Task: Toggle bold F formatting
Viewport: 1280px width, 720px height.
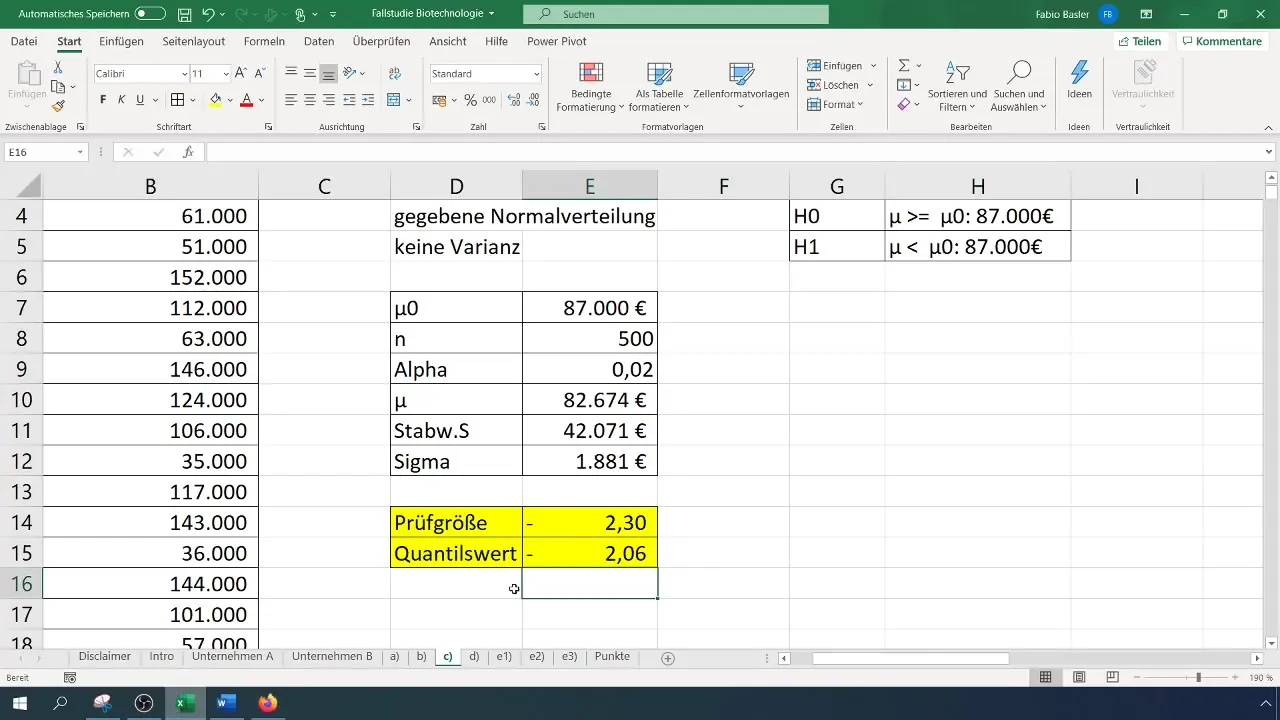Action: coord(103,100)
